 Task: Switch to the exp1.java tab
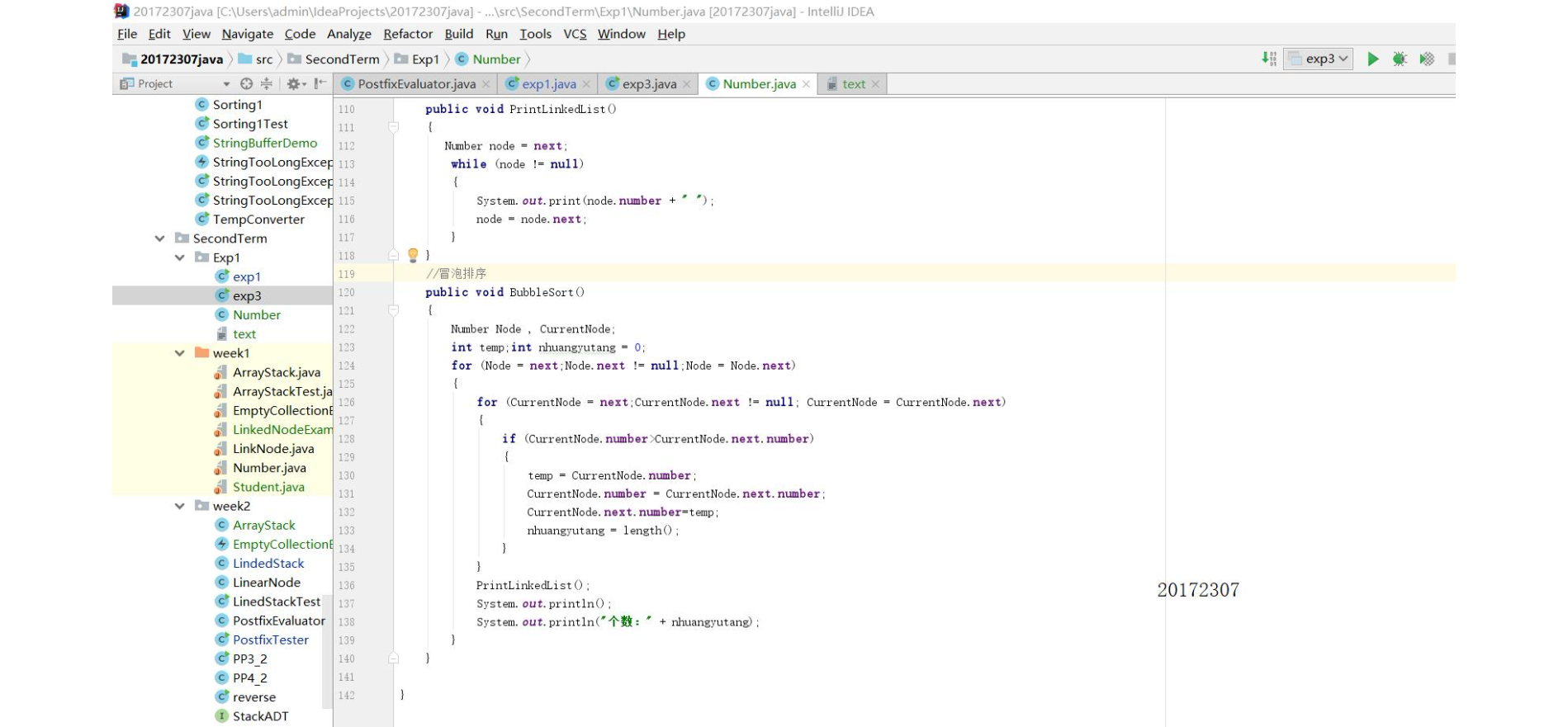pyautogui.click(x=548, y=83)
